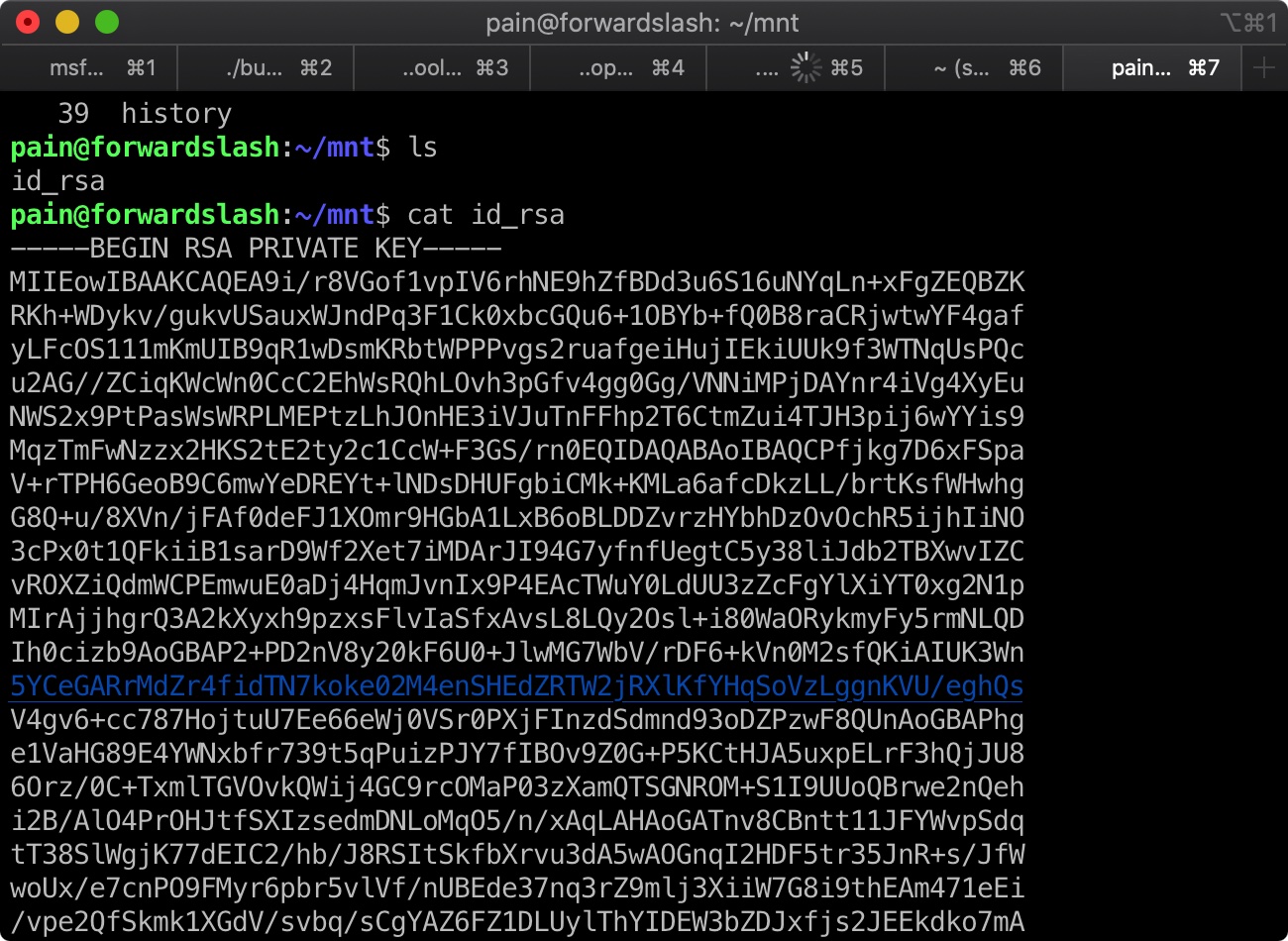Open the ..op... tab
Image resolution: width=1288 pixels, height=941 pixels.
click(x=619, y=67)
